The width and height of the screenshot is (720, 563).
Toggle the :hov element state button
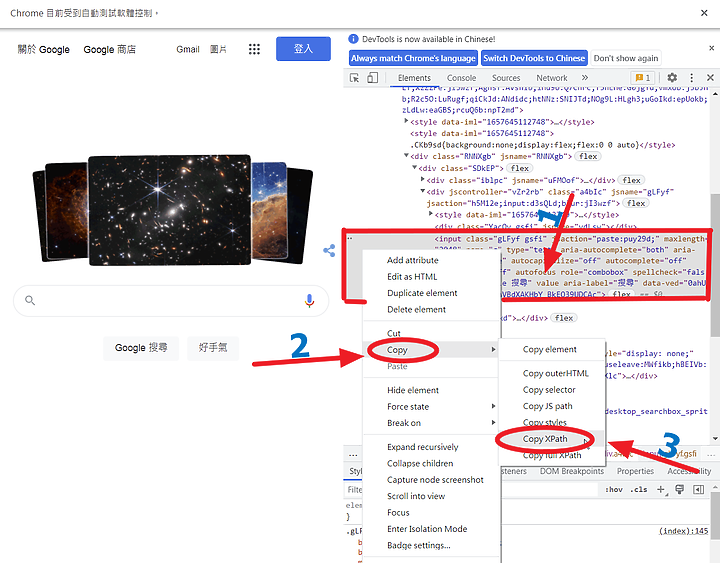pyautogui.click(x=613, y=490)
